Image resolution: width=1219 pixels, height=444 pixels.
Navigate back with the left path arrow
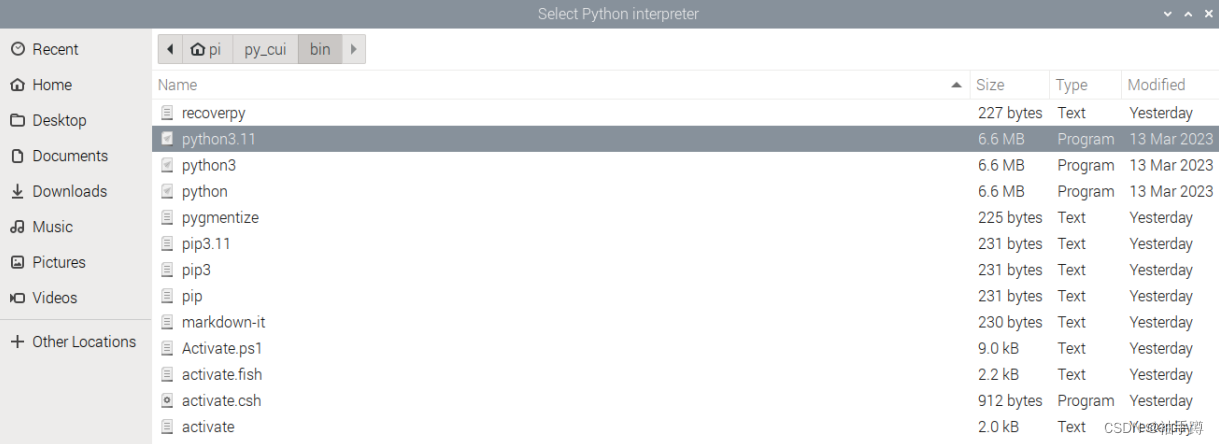pos(171,49)
